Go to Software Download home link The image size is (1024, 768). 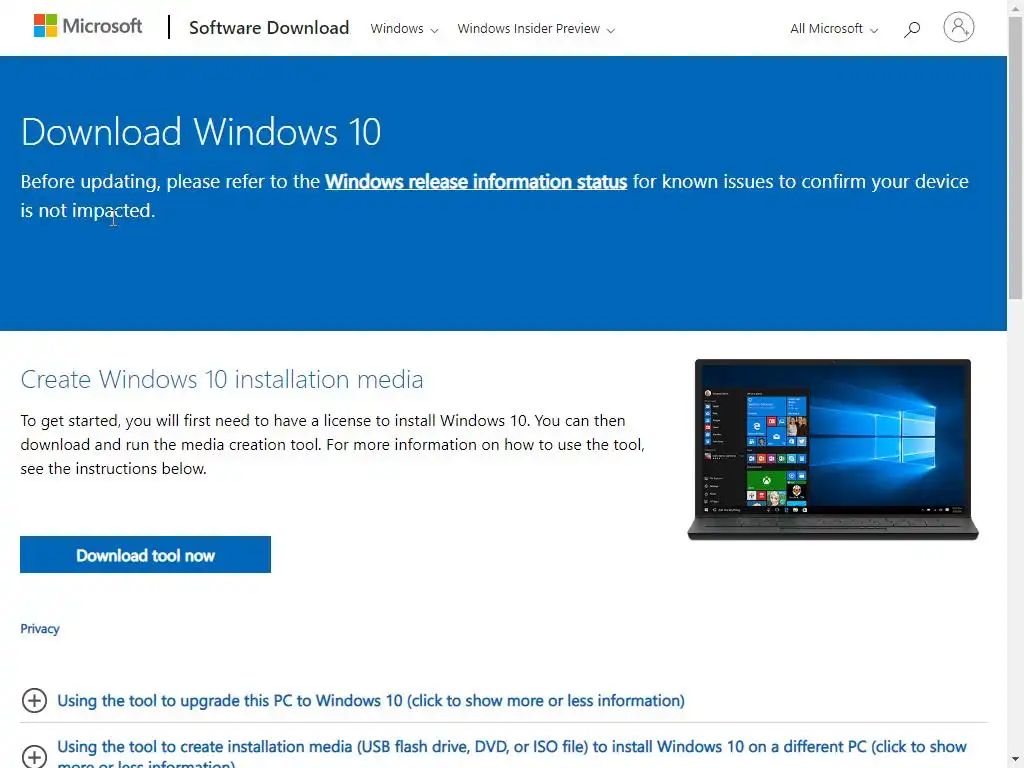(x=269, y=27)
